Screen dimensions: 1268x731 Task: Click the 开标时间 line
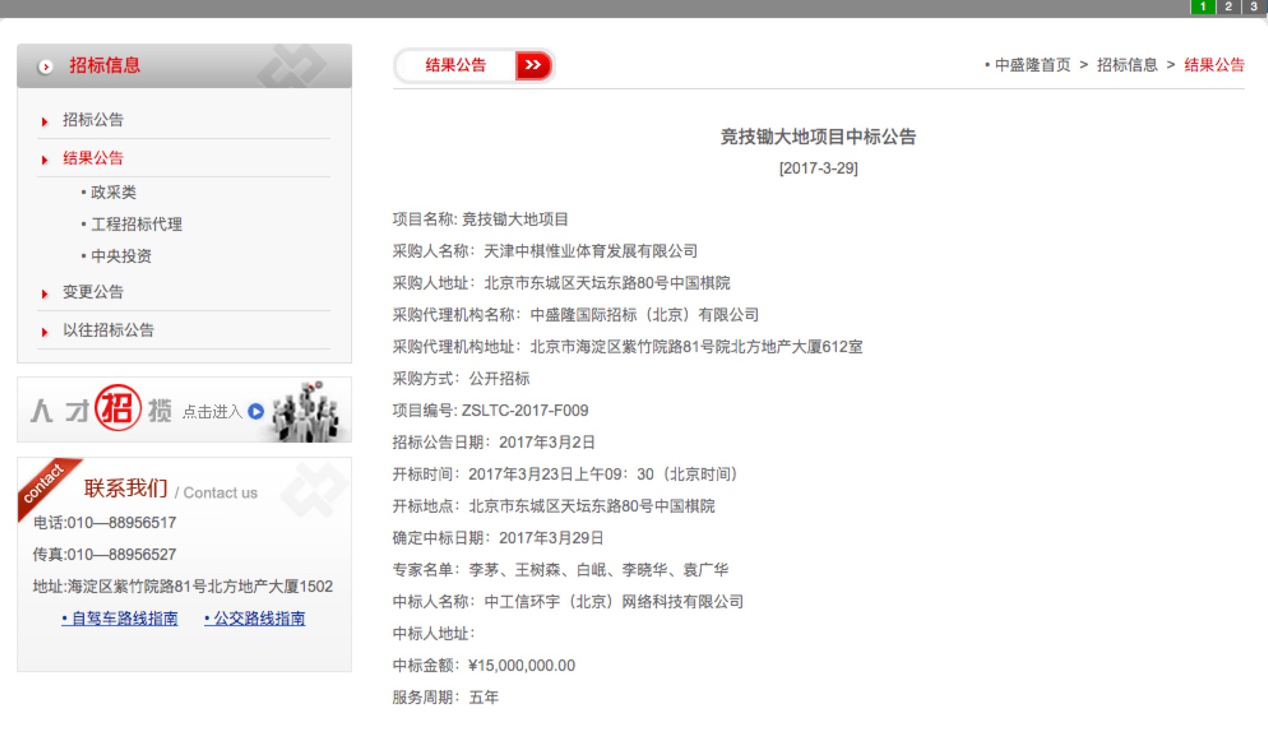pyautogui.click(x=565, y=474)
